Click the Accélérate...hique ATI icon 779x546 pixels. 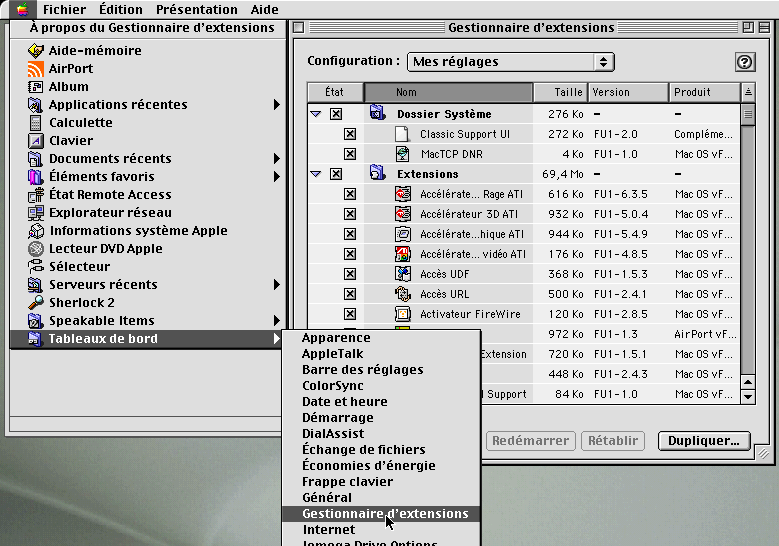coord(402,234)
